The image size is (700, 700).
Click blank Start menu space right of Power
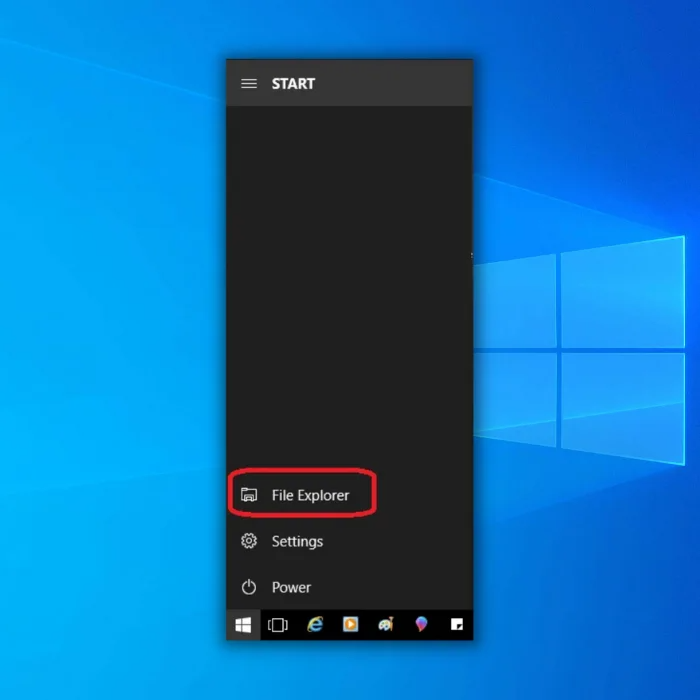coord(400,587)
